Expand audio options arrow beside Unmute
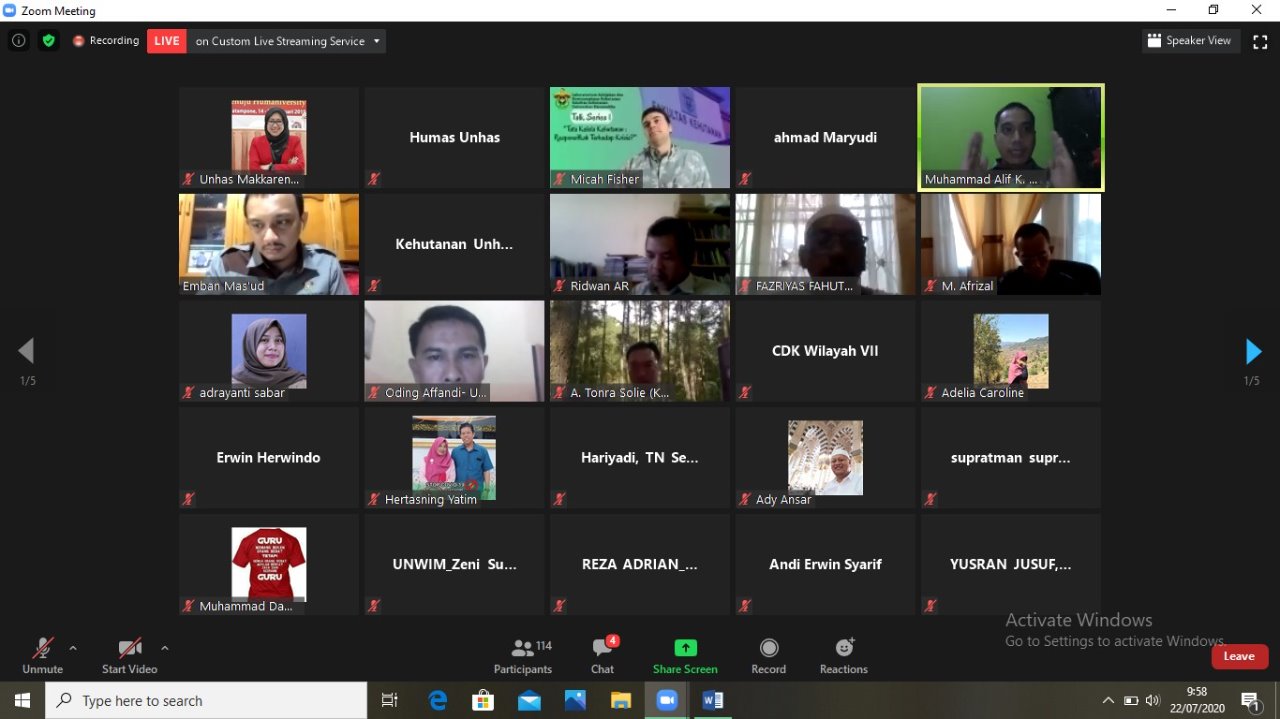 (x=73, y=648)
